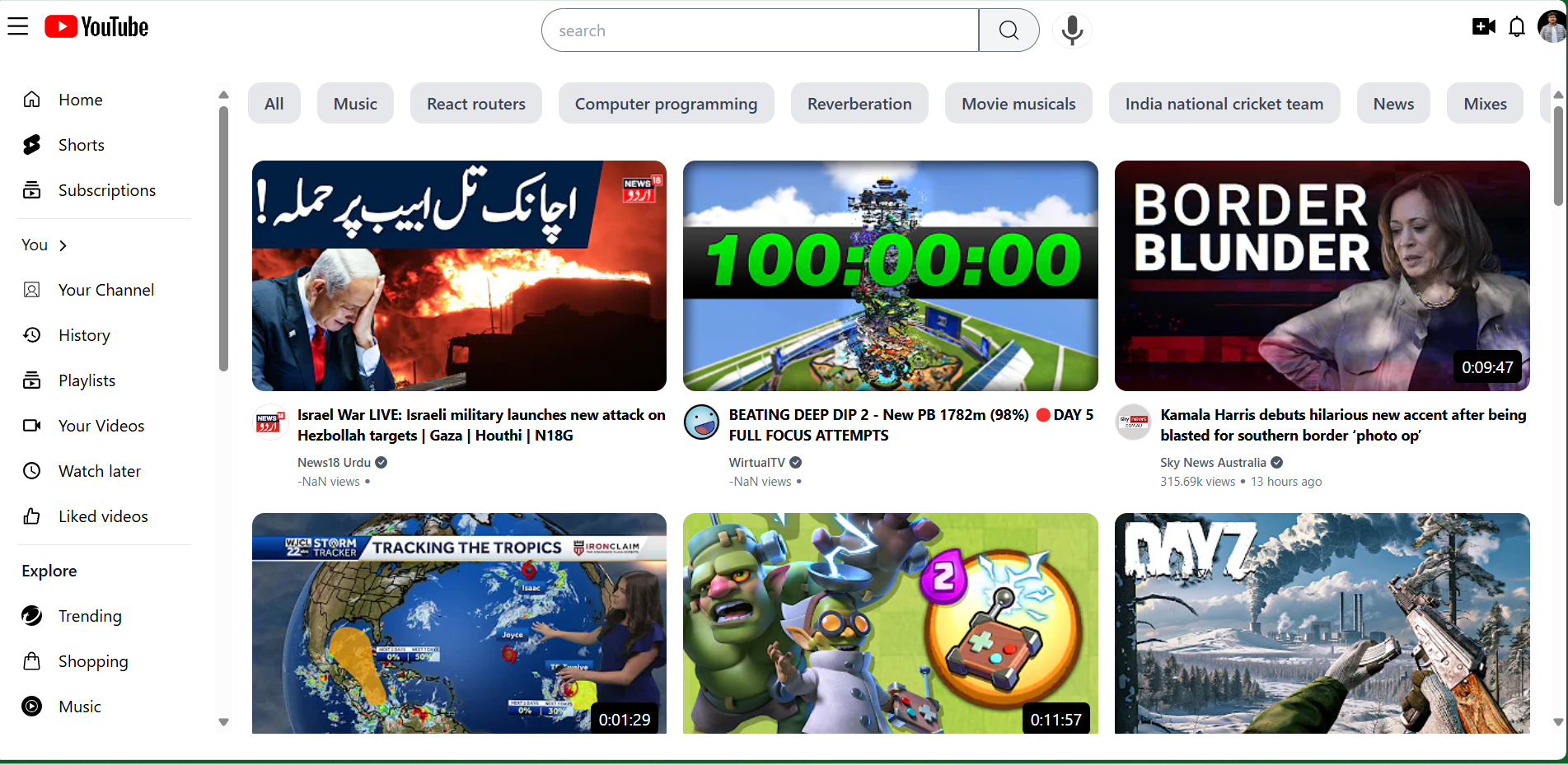The width and height of the screenshot is (1568, 765).
Task: Start voice search with microphone
Action: pos(1072,30)
